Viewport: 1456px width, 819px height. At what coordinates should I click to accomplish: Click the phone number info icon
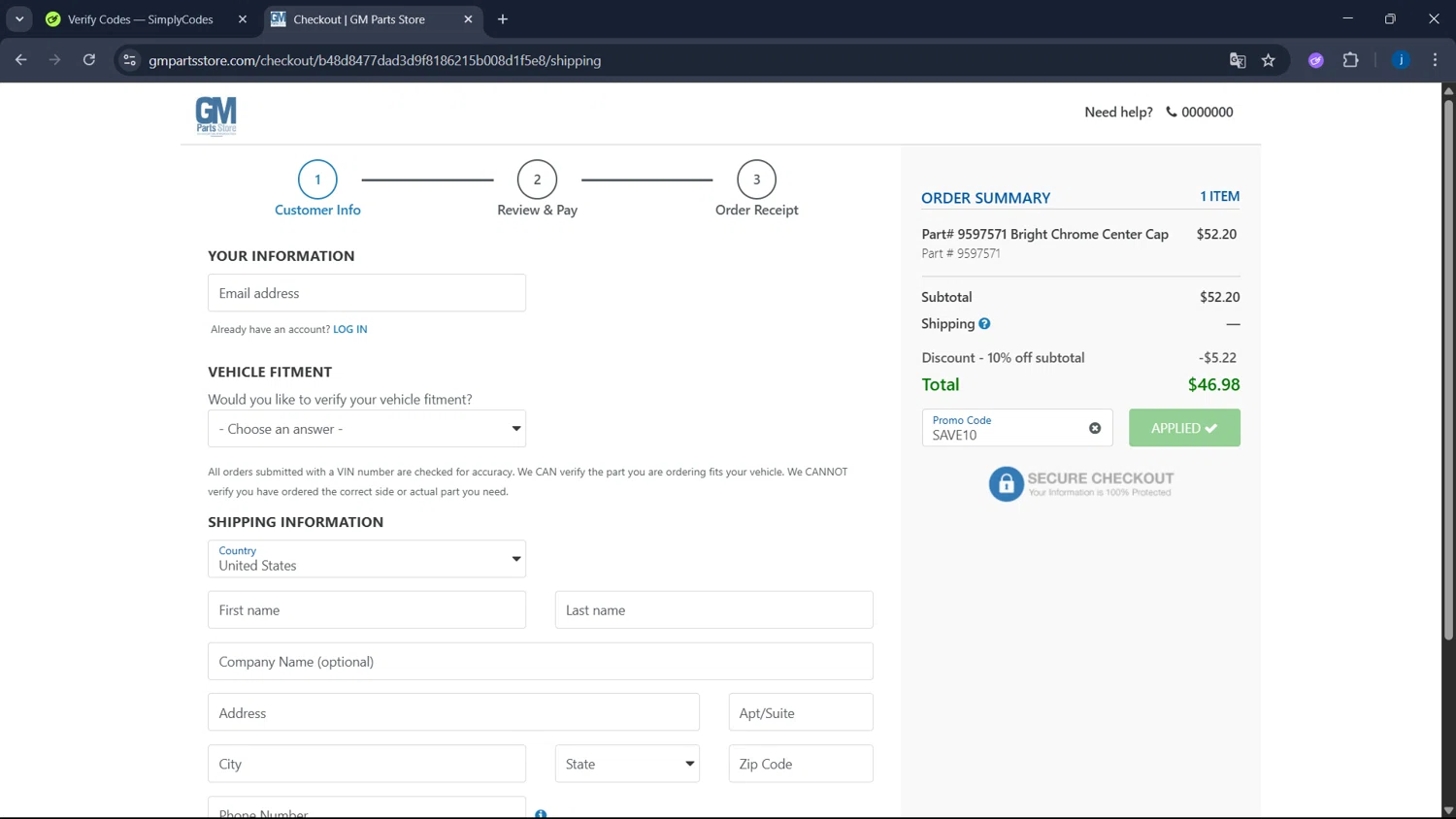[541, 813]
